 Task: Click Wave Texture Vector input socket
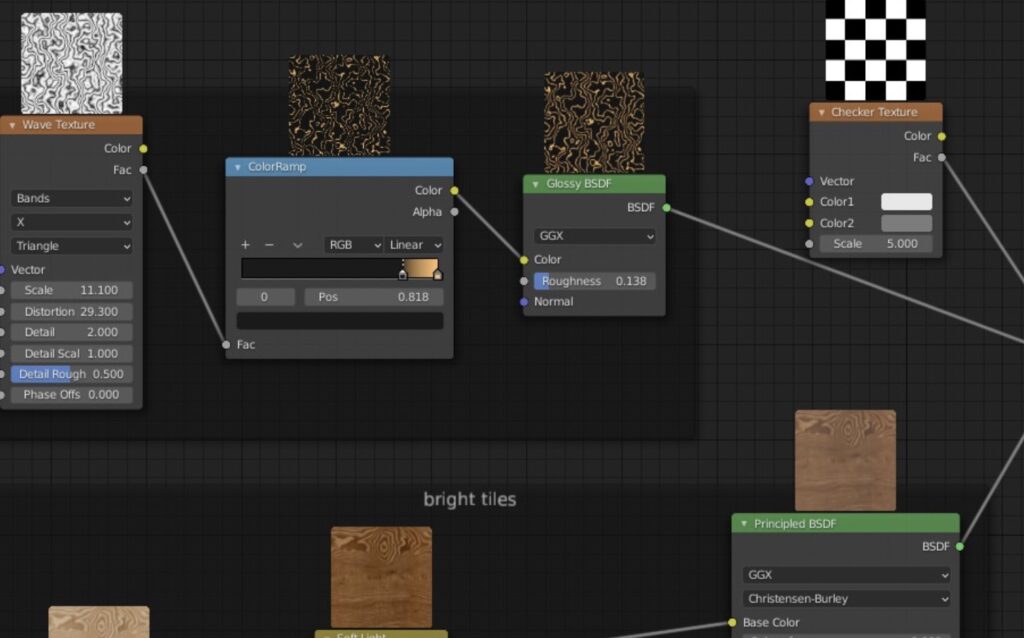(x=2, y=270)
